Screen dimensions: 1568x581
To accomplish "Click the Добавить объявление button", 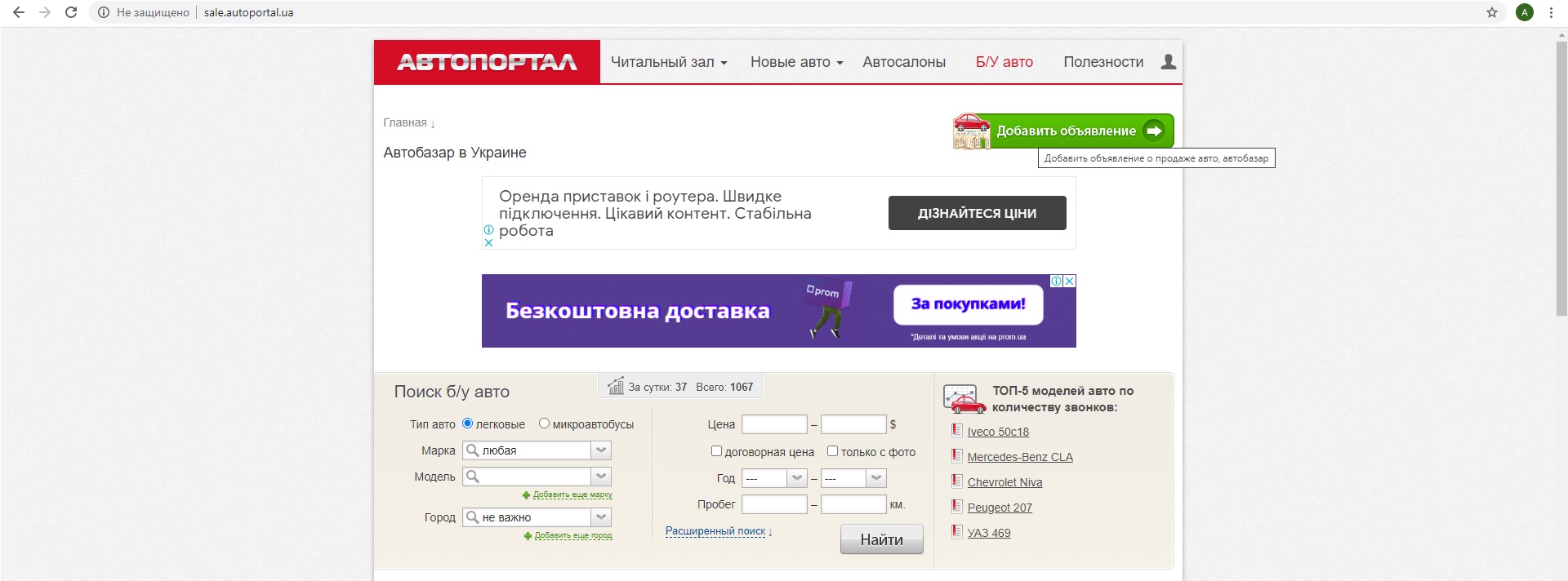I will (x=1065, y=131).
